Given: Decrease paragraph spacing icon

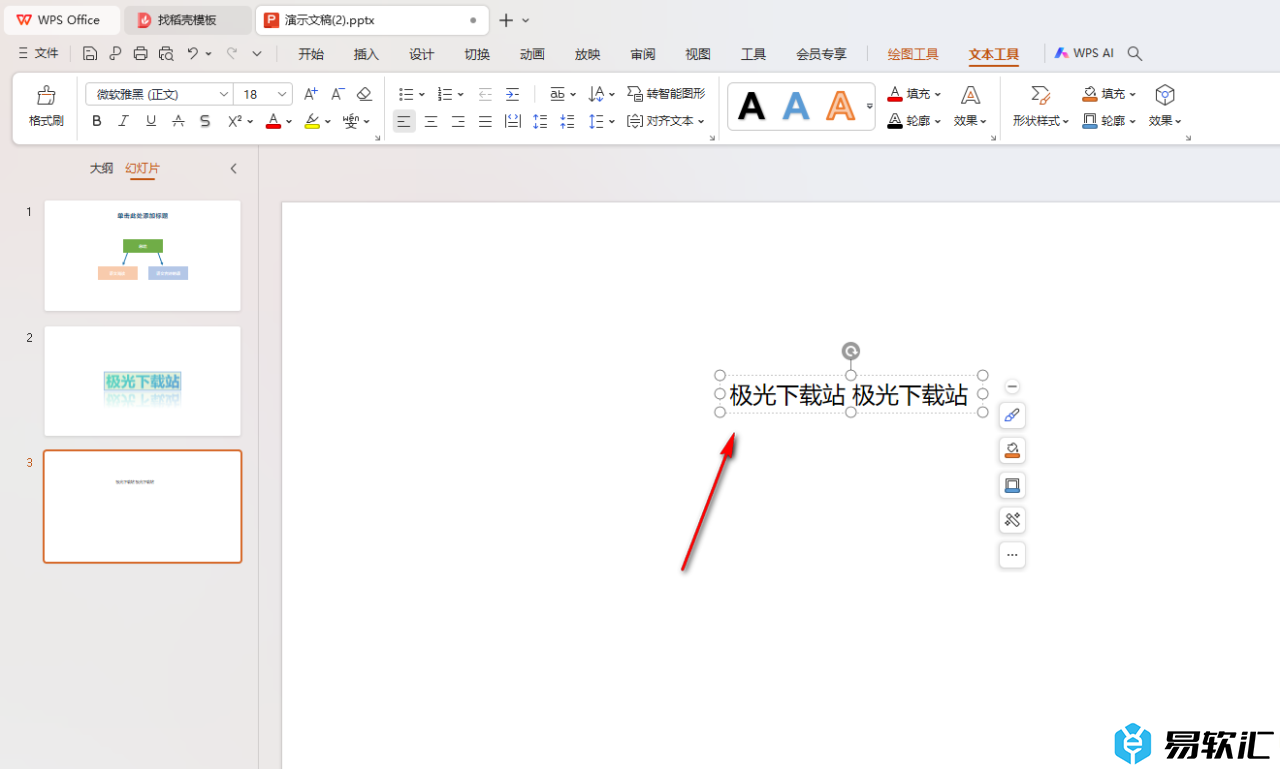Looking at the screenshot, I should tap(567, 121).
